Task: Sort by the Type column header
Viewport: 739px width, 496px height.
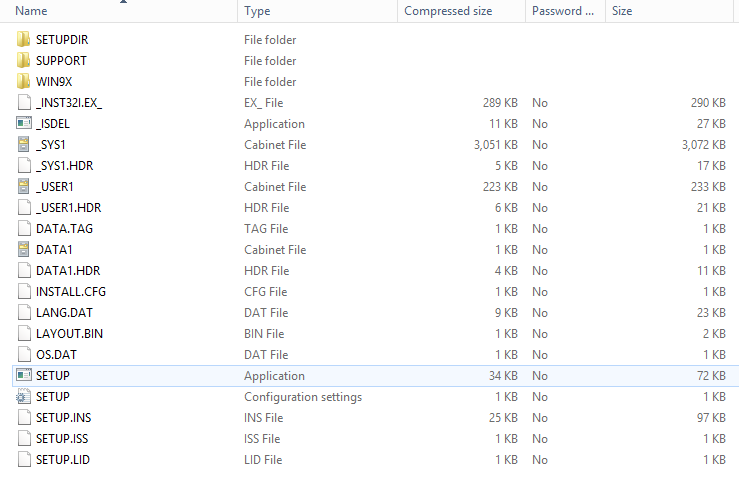Action: click(257, 11)
